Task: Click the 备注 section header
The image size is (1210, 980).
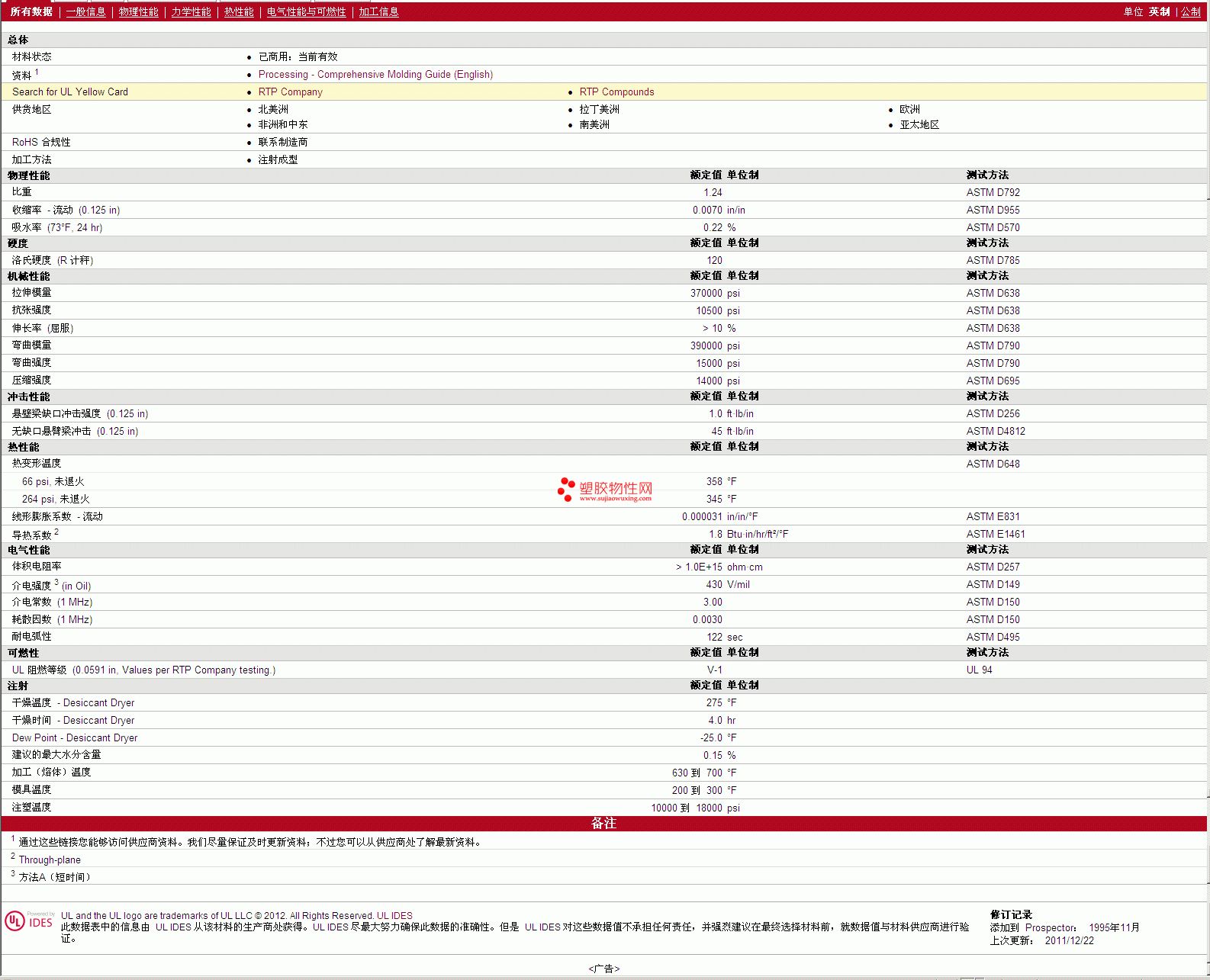Action: (x=603, y=824)
